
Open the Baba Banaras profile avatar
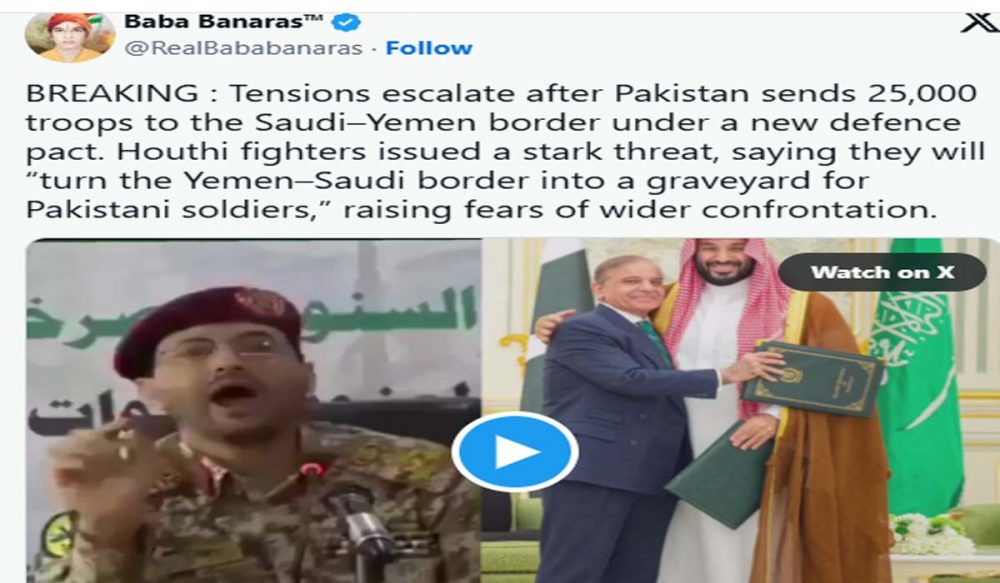[70, 37]
